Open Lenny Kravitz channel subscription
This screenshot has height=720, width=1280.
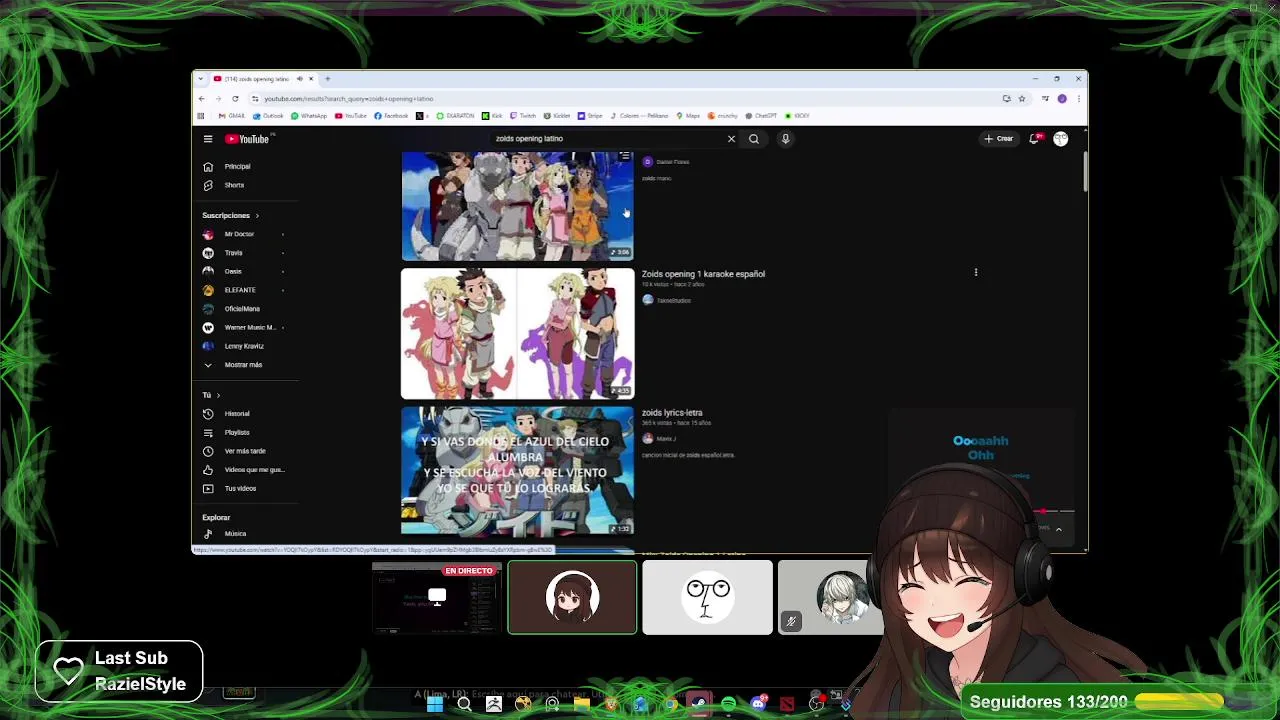(245, 346)
